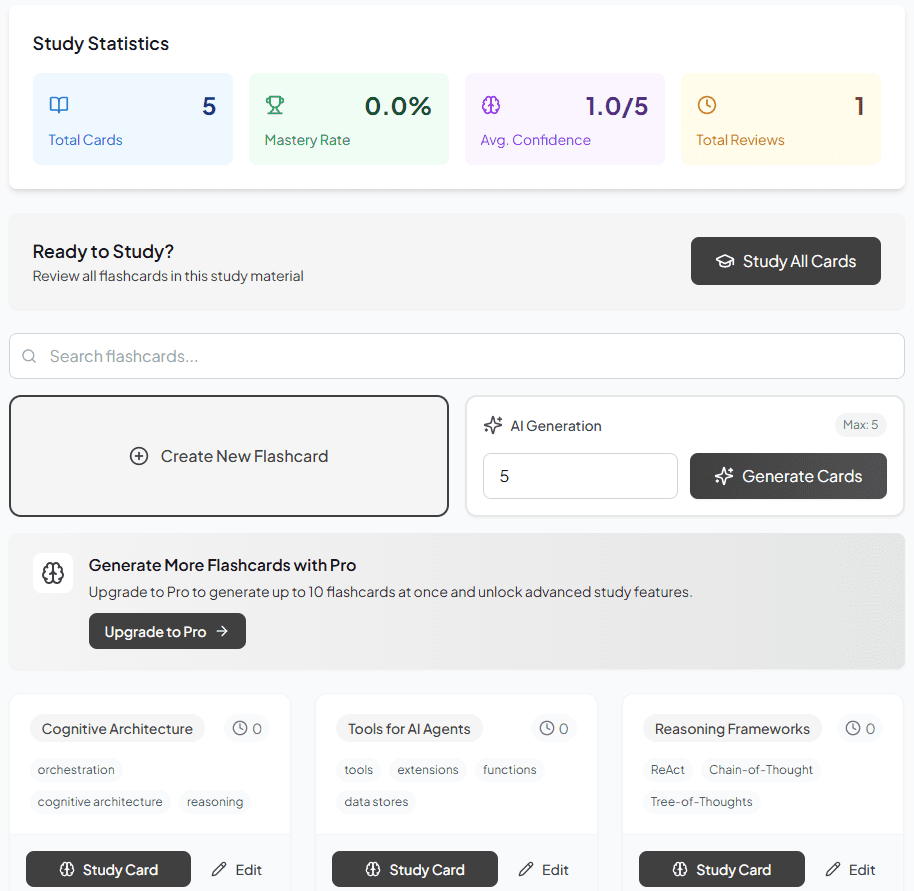Click the AI card count input
Screen dimensions: 914x891
click(x=580, y=476)
